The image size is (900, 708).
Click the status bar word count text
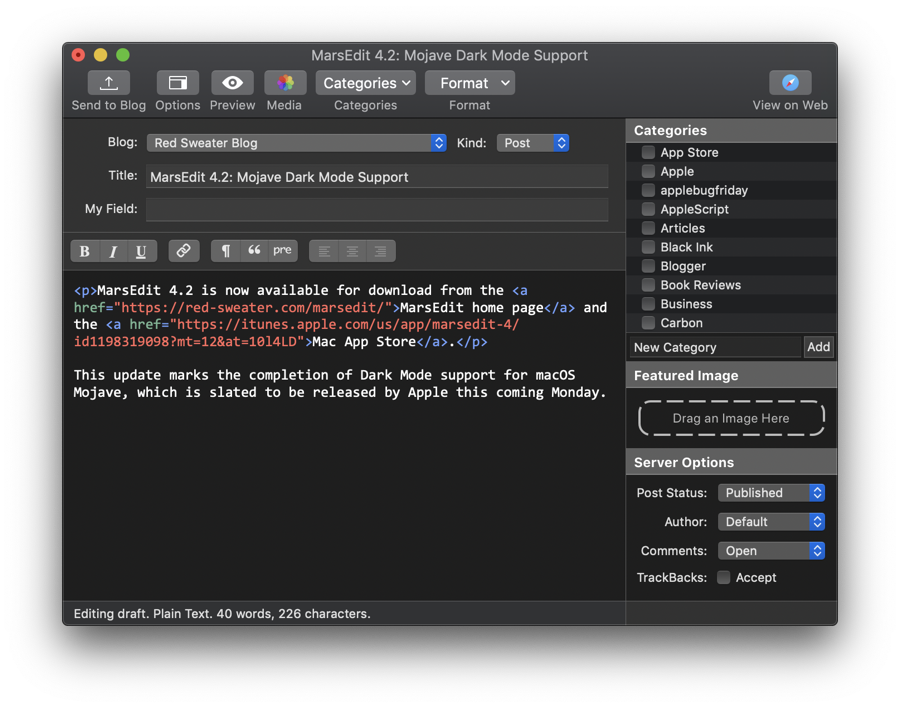coord(222,614)
